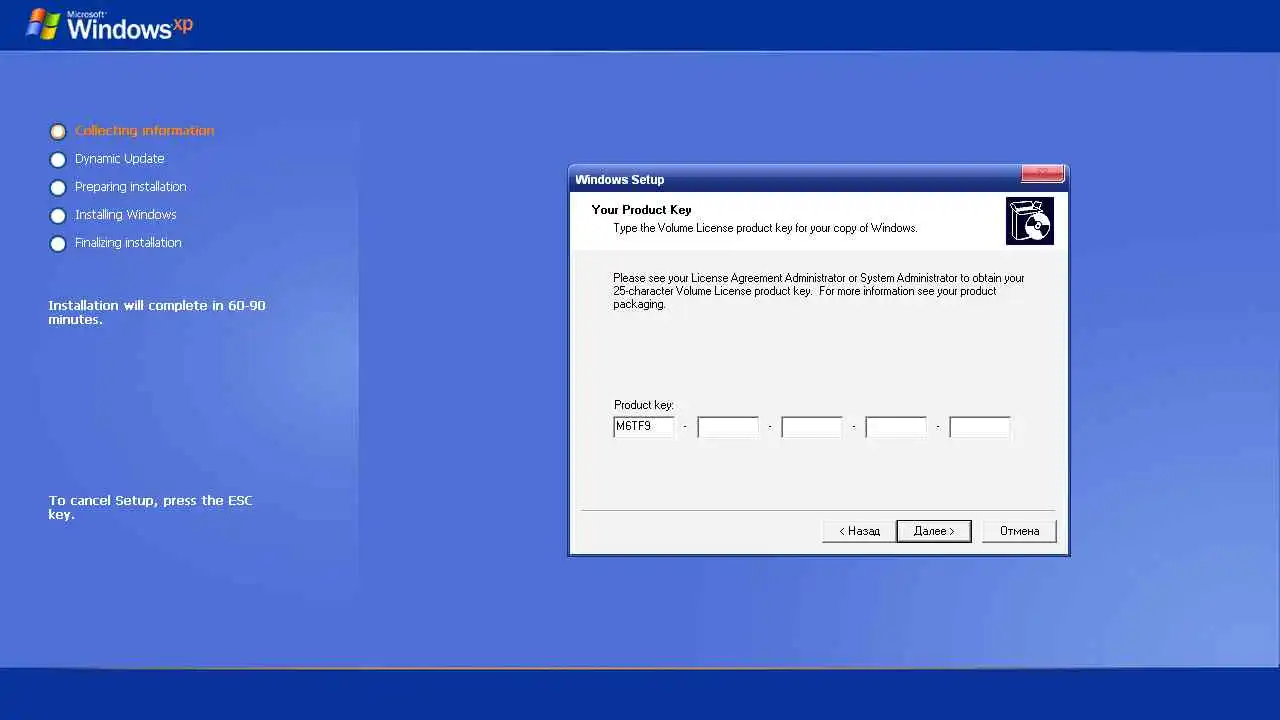Click the 'Your Product Key' heading
The width and height of the screenshot is (1280, 720).
coord(641,210)
